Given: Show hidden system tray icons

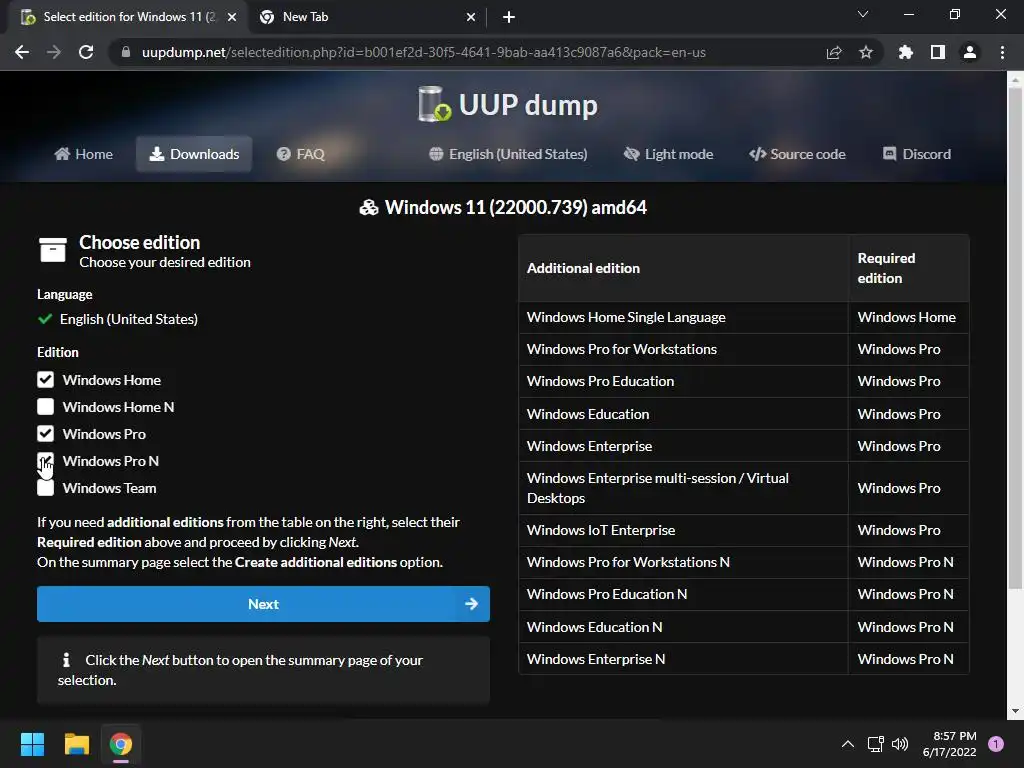Looking at the screenshot, I should point(847,744).
